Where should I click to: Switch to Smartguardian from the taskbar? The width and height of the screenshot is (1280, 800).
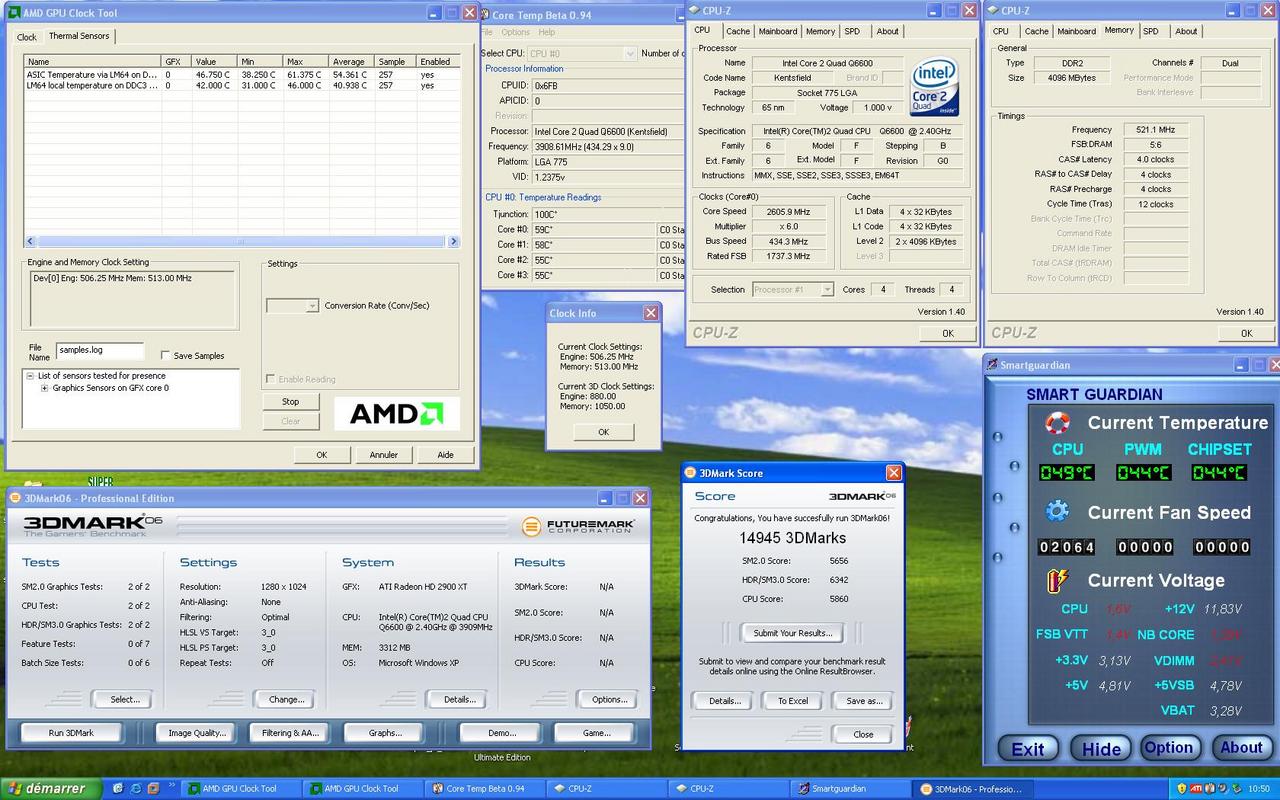[853, 788]
